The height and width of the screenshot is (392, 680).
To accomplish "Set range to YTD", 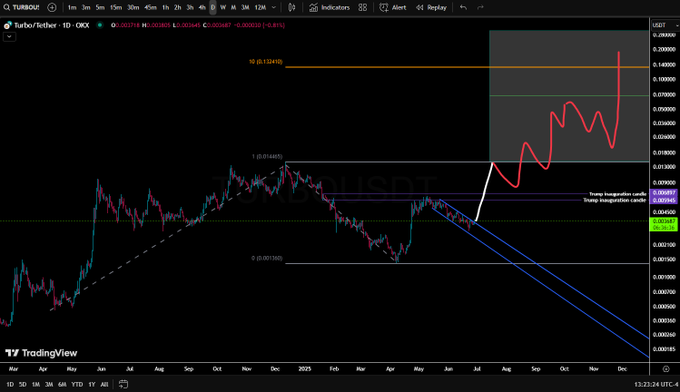I will pos(77,384).
